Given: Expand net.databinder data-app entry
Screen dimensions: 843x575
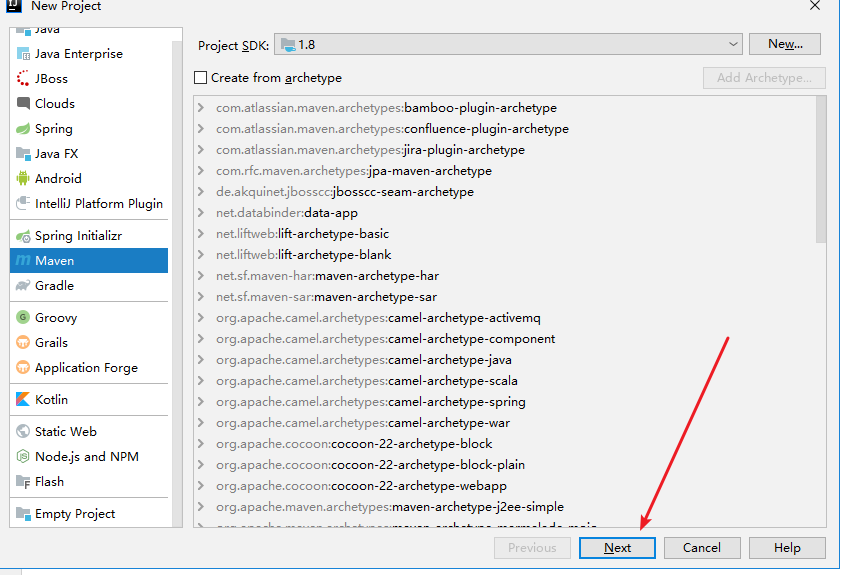Looking at the screenshot, I should (x=201, y=212).
